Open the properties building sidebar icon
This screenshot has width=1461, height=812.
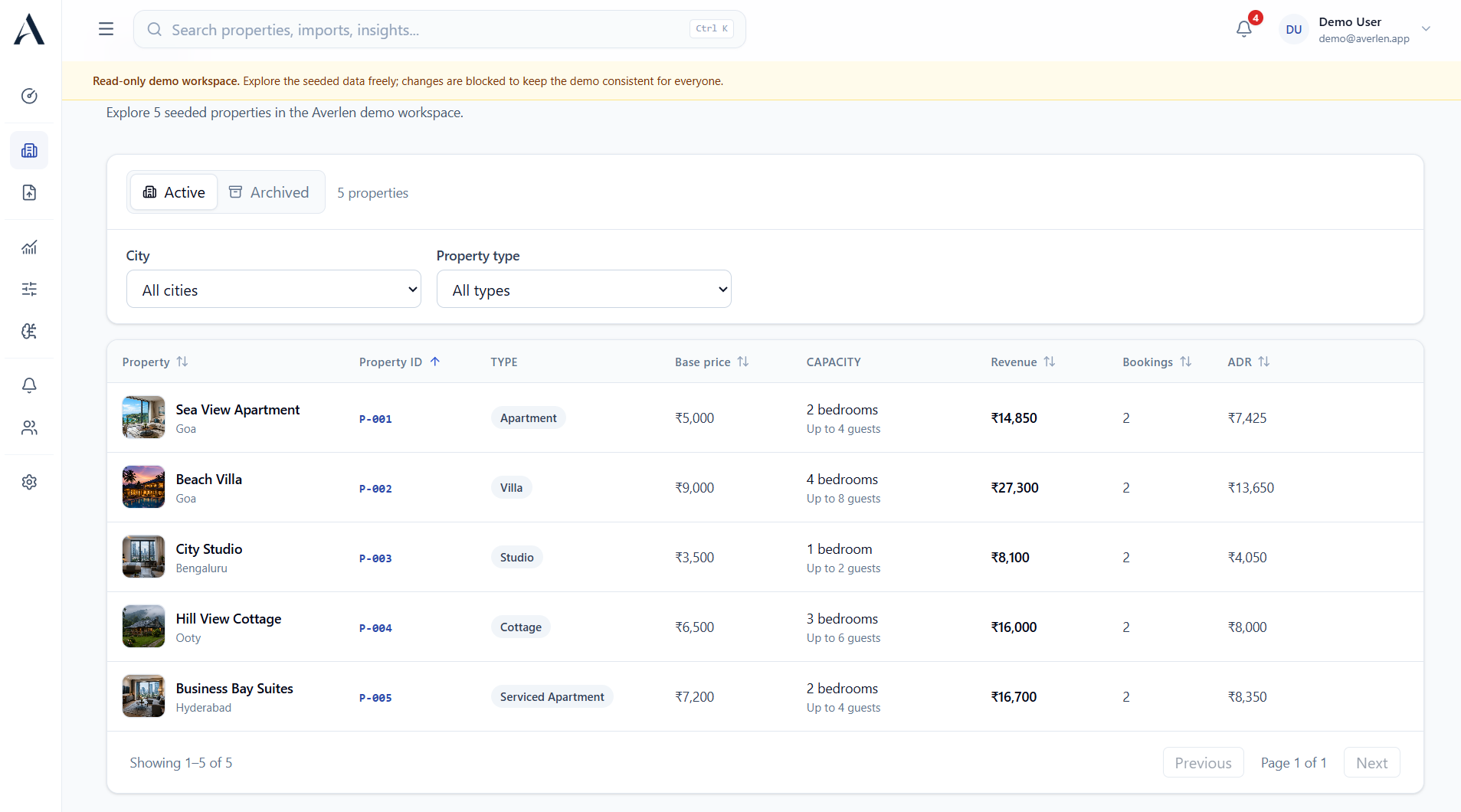click(29, 150)
